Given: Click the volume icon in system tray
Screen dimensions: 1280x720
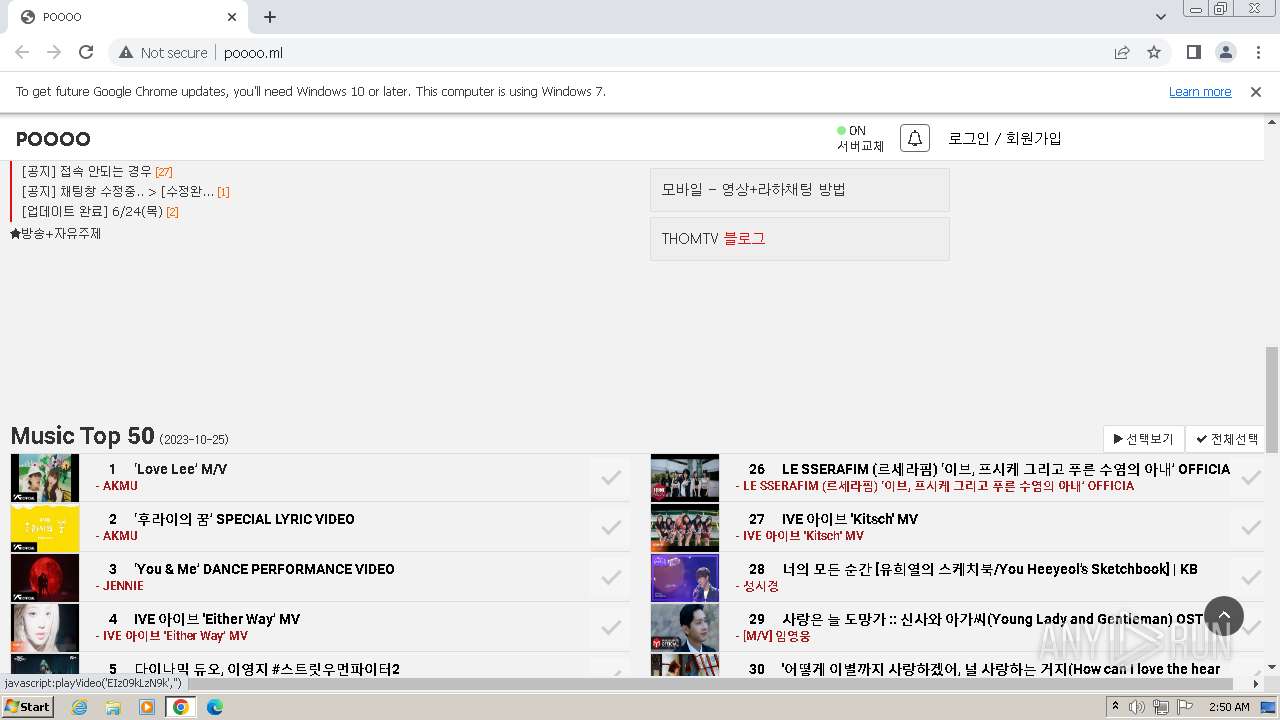Looking at the screenshot, I should (1137, 707).
